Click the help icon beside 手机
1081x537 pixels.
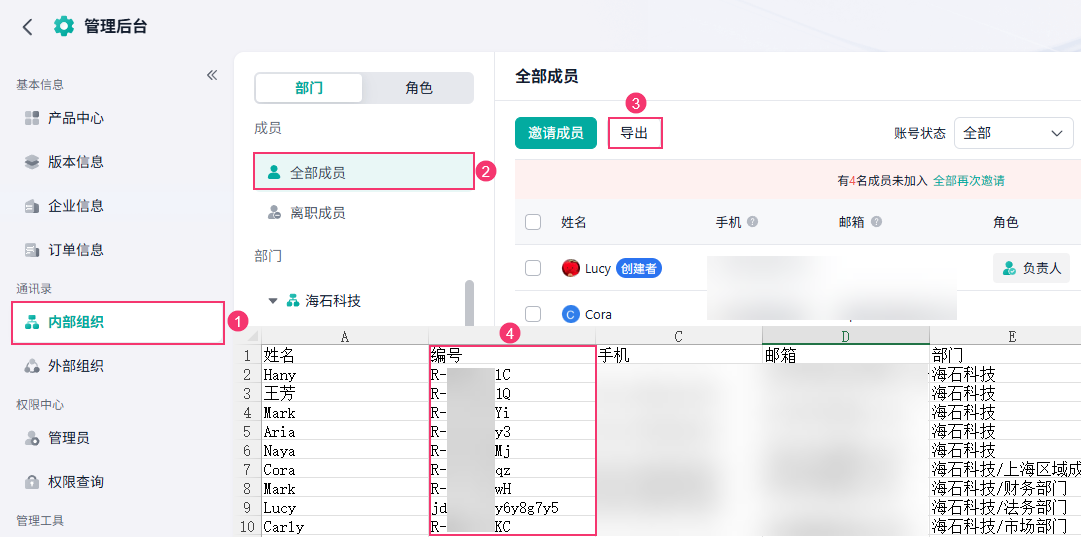752,222
